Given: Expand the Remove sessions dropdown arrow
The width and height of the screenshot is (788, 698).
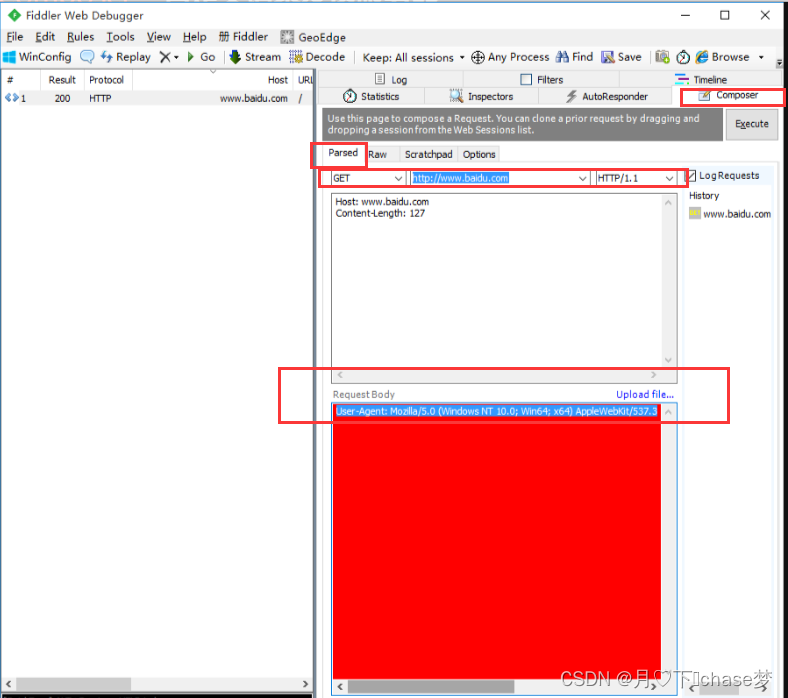Looking at the screenshot, I should 176,57.
